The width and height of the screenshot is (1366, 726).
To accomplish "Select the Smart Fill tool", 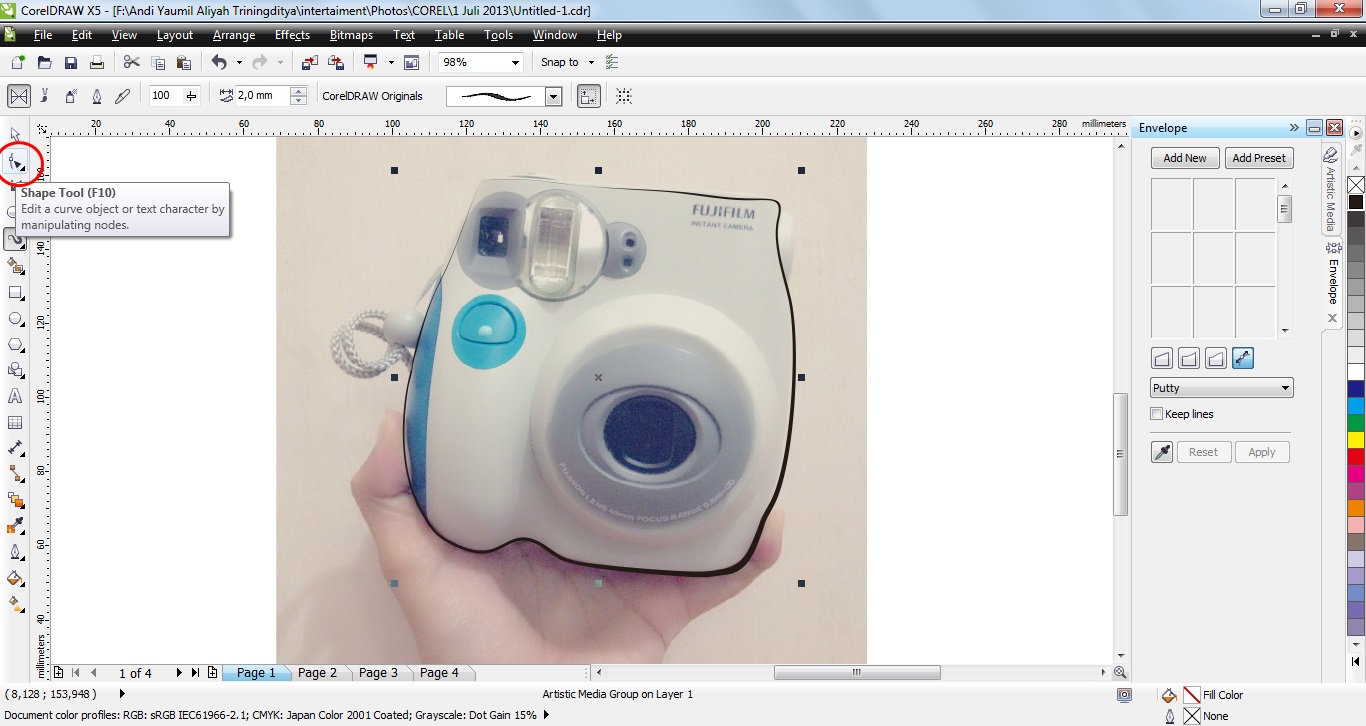I will tap(15, 266).
